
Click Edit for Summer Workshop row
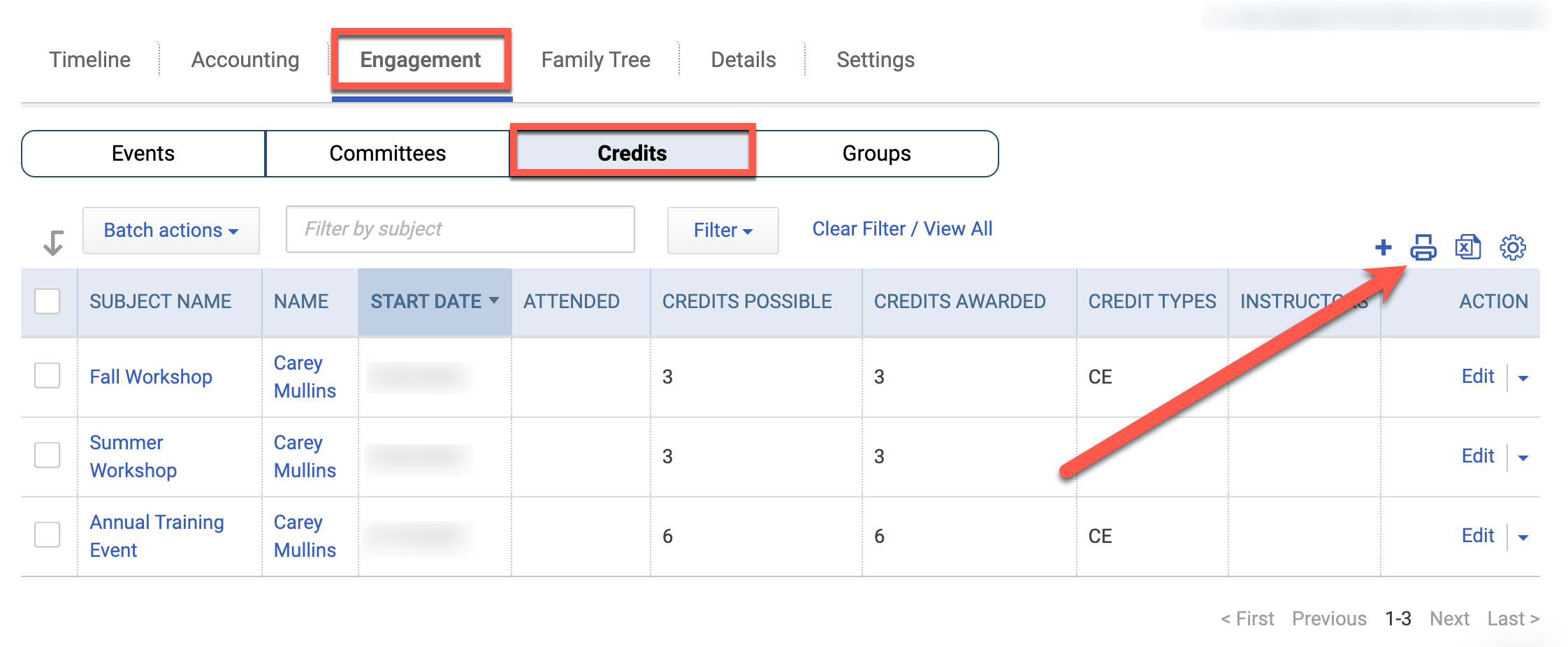point(1477,456)
